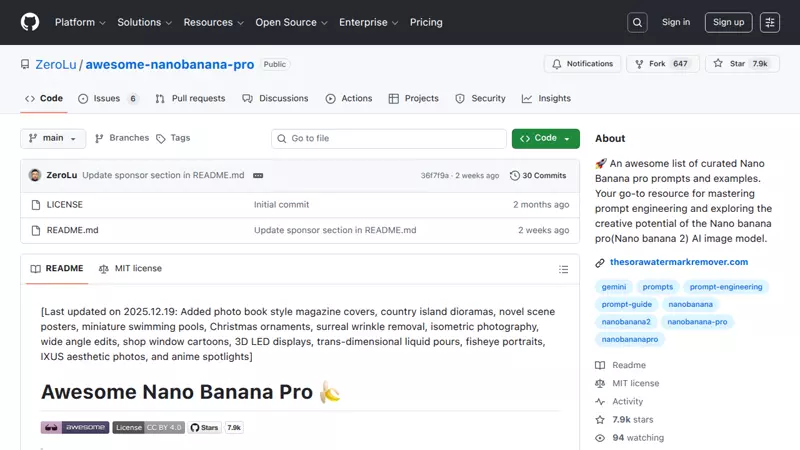This screenshot has height=450, width=800.
Task: Click the GitHub Stars 7.9k badge
Action: pos(216,428)
